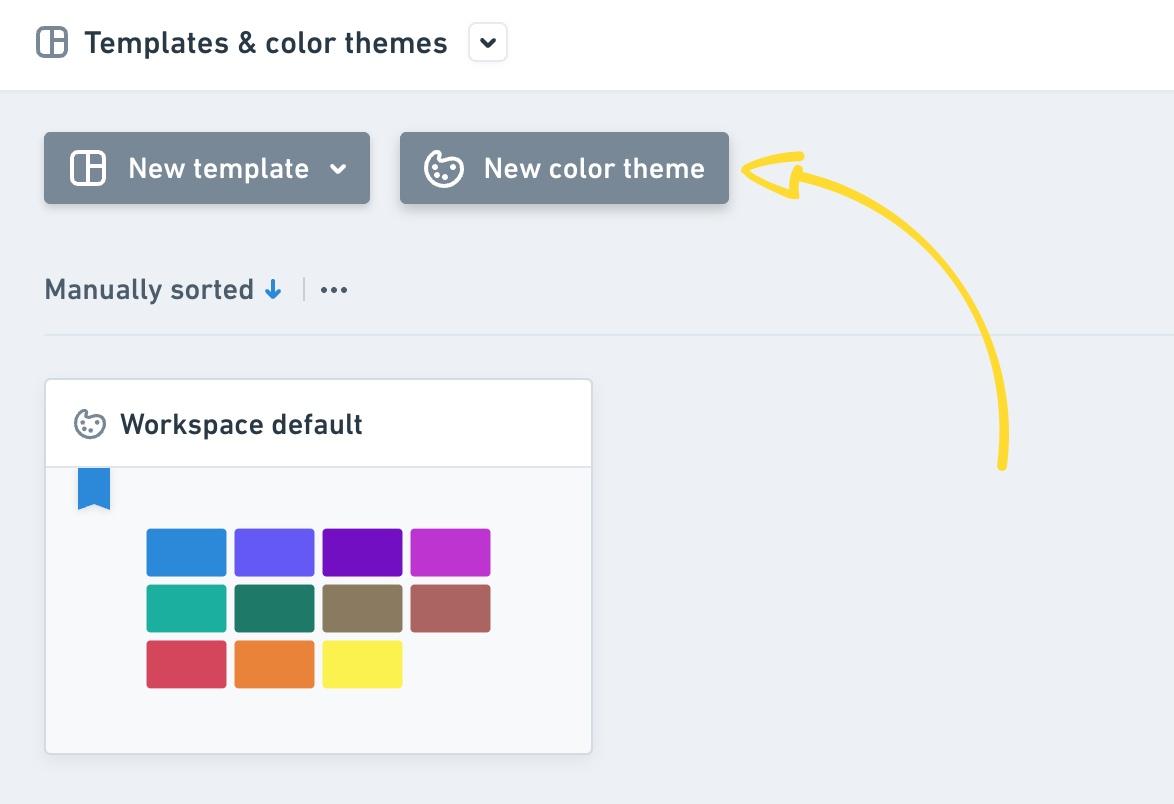Choose the teal green color swatch

[x=186, y=609]
